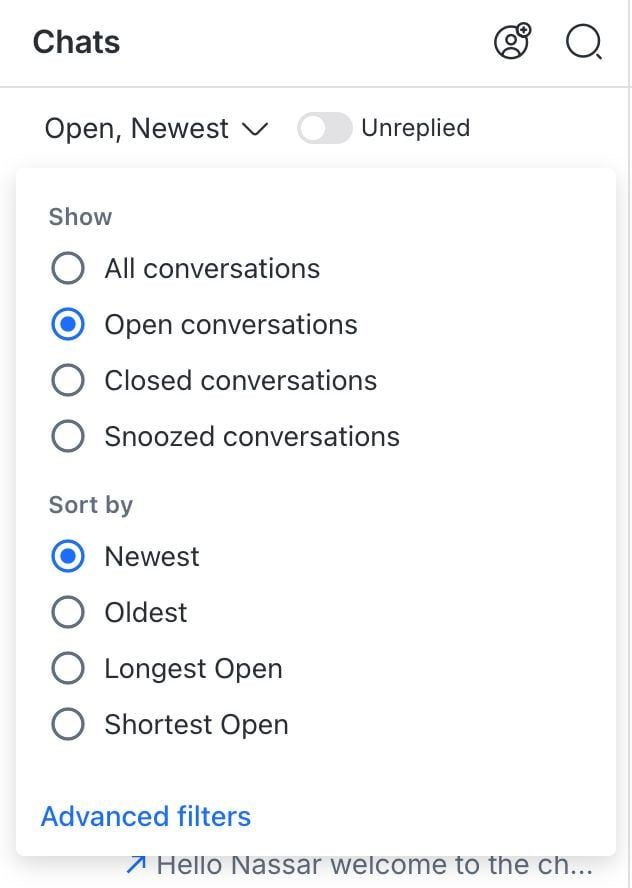This screenshot has height=888, width=632.
Task: Click the search icon in the Chats header
Action: click(x=583, y=43)
